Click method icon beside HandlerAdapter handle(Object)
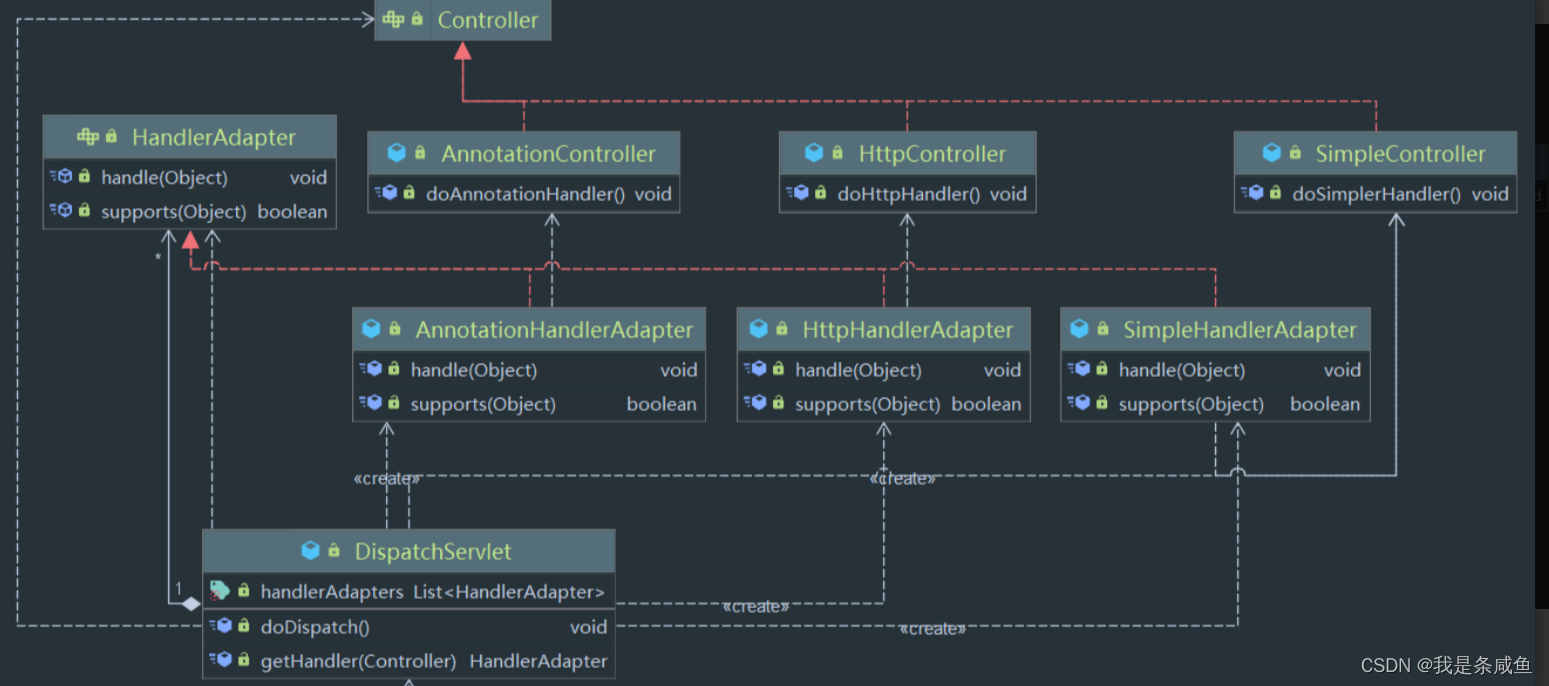The width and height of the screenshot is (1549, 686). (x=62, y=177)
